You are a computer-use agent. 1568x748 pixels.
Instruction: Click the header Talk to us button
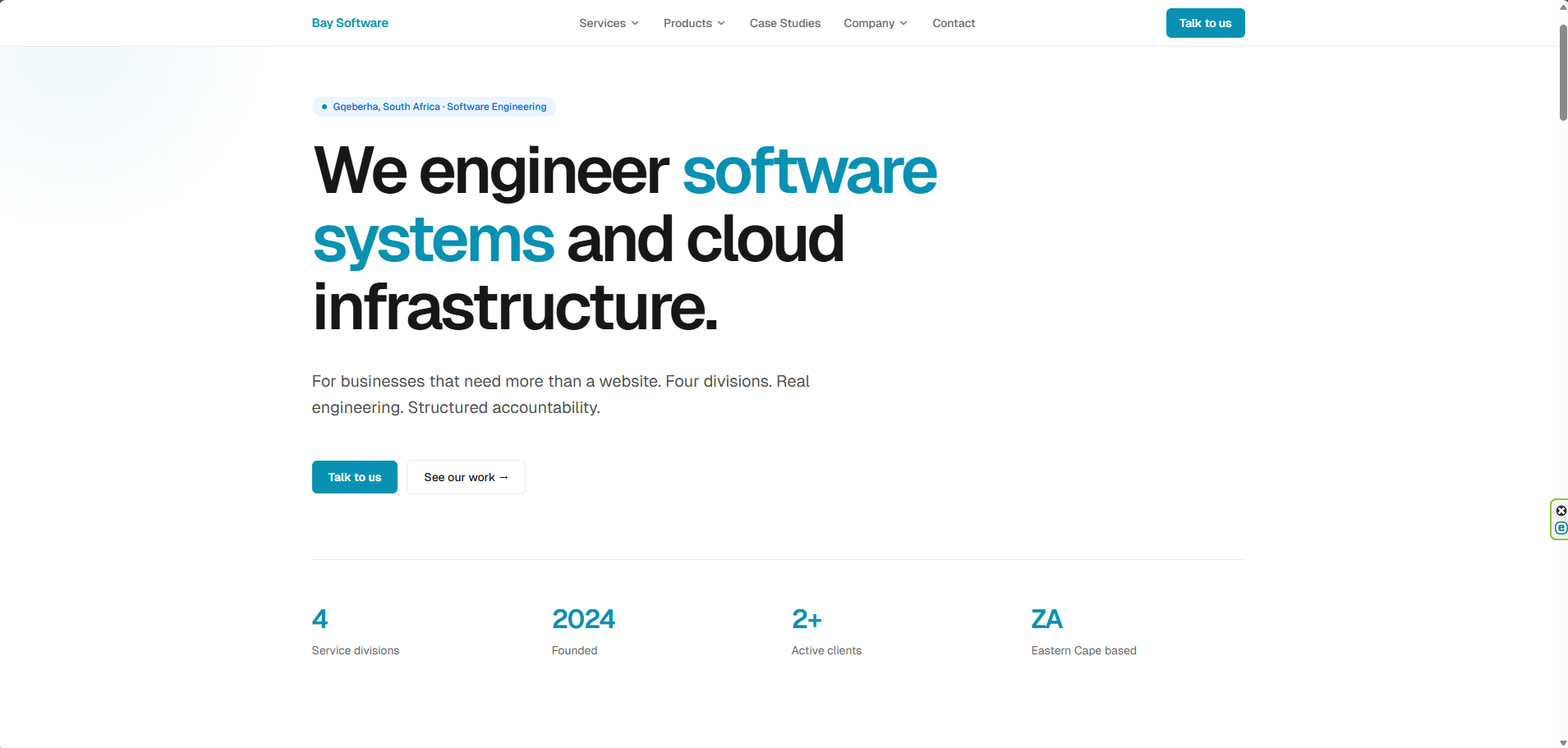coord(1205,23)
